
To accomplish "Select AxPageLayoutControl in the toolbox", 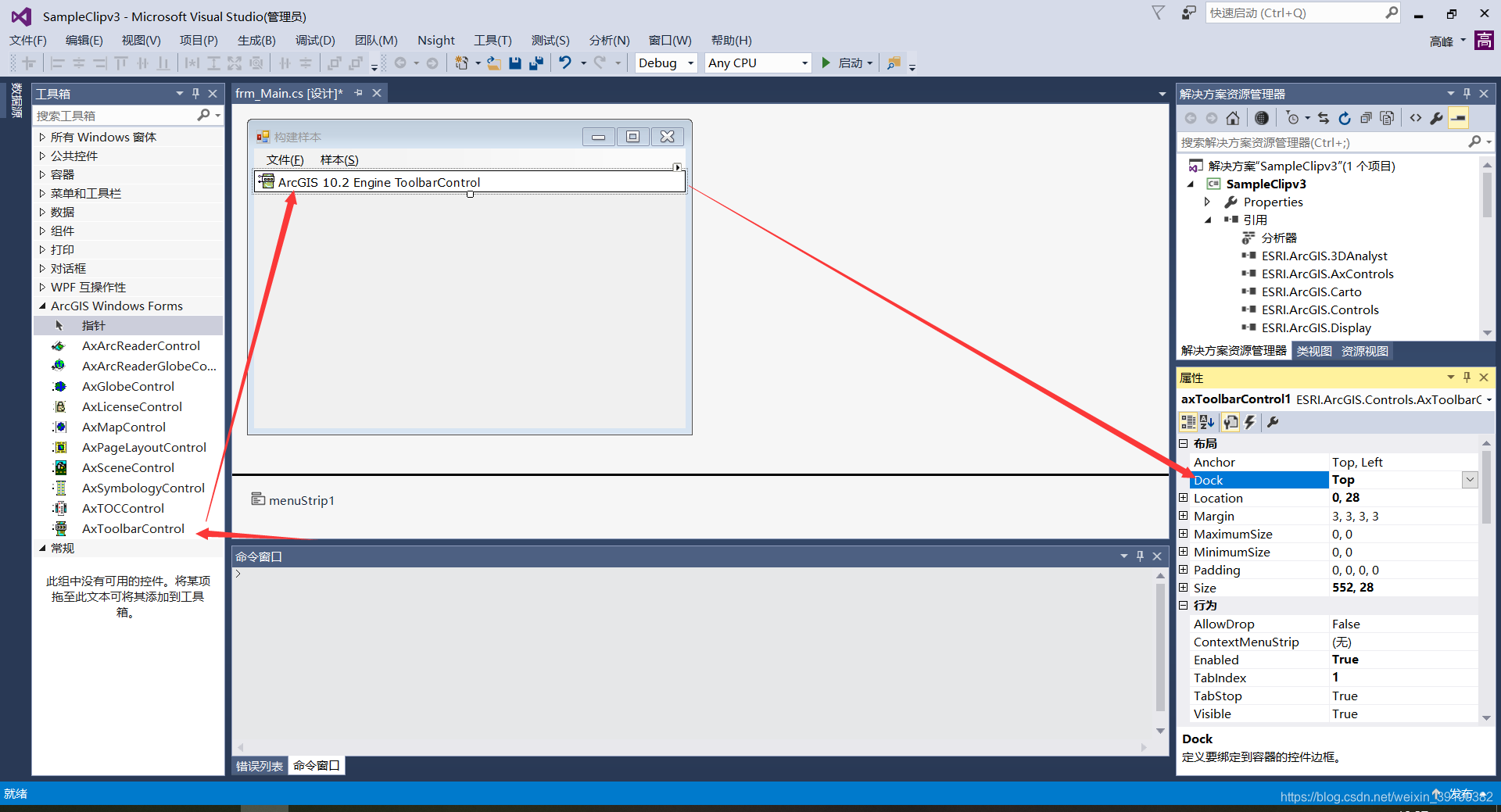I will pyautogui.click(x=144, y=447).
